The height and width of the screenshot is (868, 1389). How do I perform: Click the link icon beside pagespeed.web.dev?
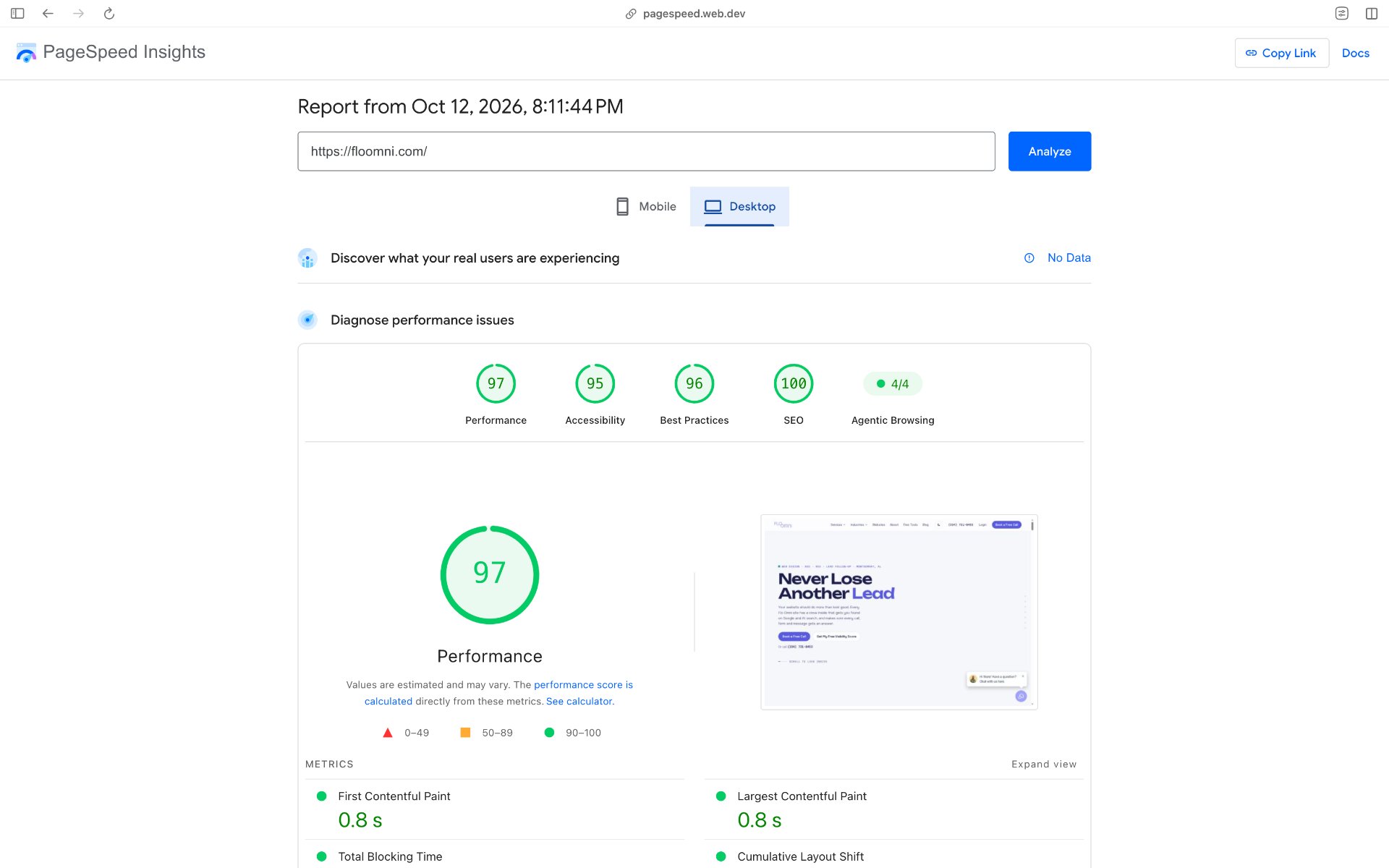click(x=631, y=14)
